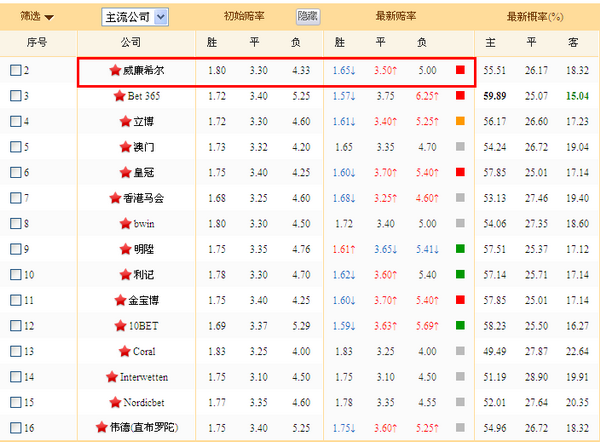Click the star icon beside 立博
This screenshot has width=600, height=442.
[124, 121]
